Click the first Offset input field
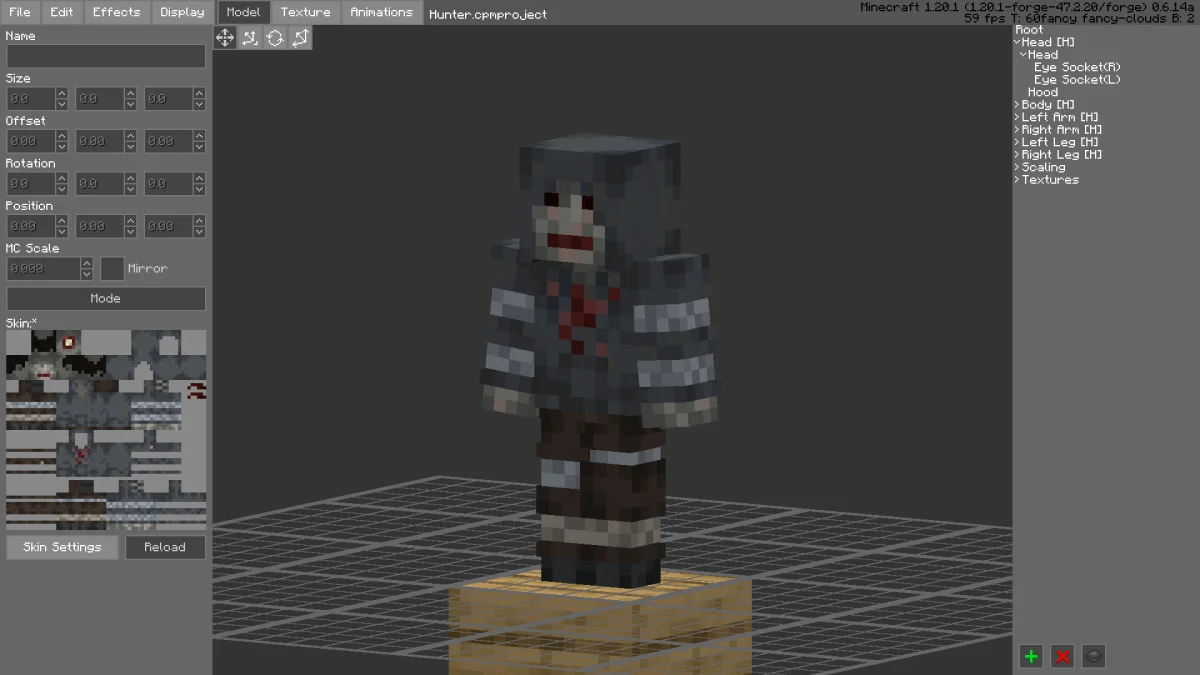 click(x=31, y=142)
